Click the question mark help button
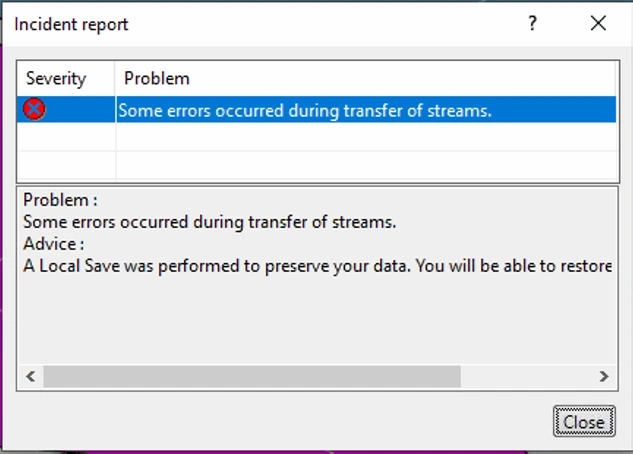The image size is (633, 454). (x=533, y=24)
